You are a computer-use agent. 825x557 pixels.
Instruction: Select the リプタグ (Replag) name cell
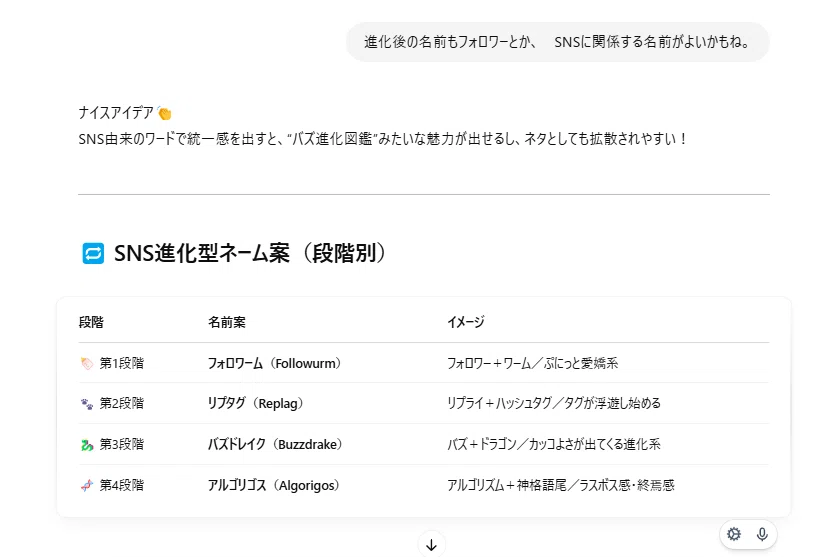tap(256, 403)
